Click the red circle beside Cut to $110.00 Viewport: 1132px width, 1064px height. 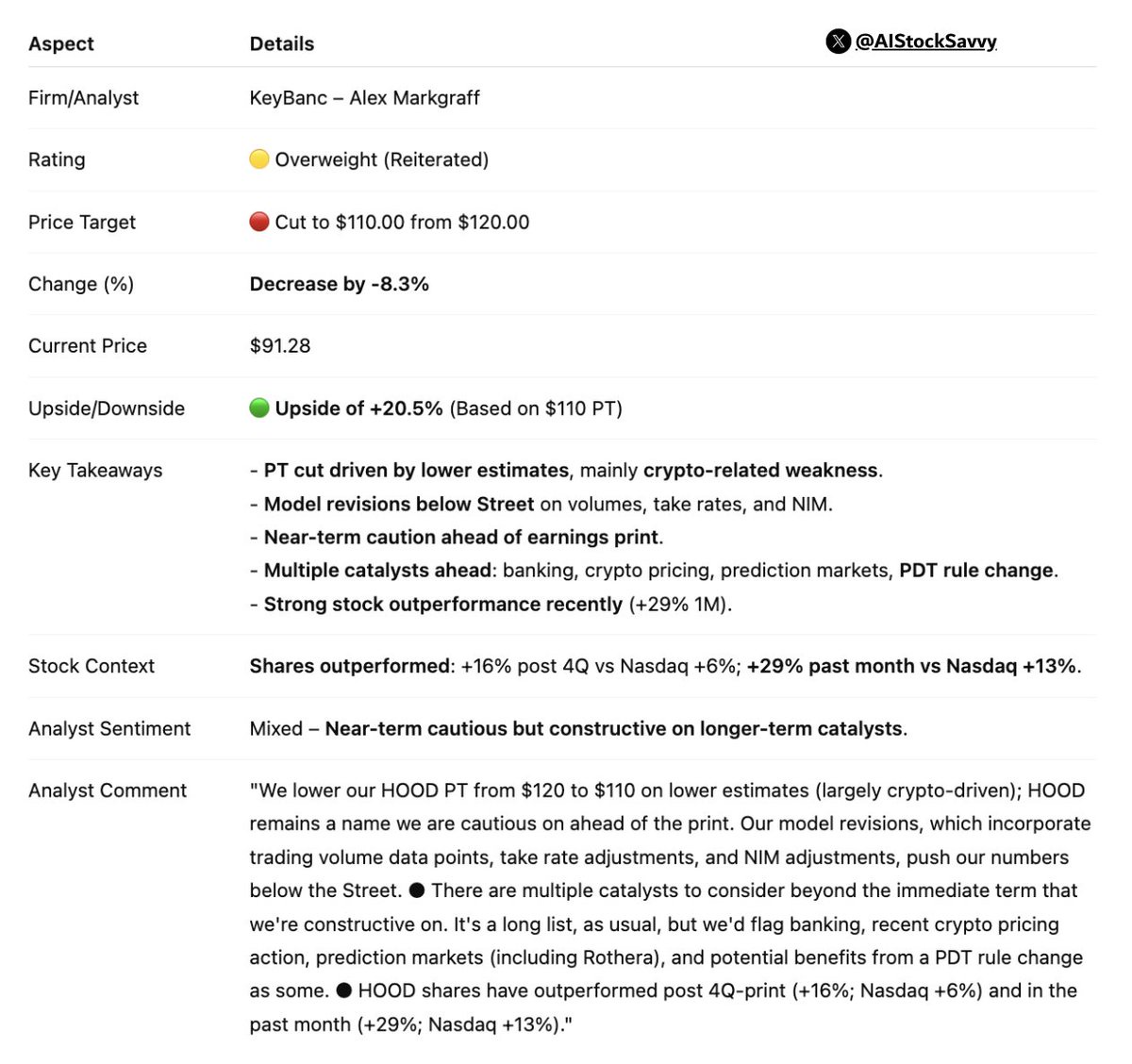coord(259,222)
